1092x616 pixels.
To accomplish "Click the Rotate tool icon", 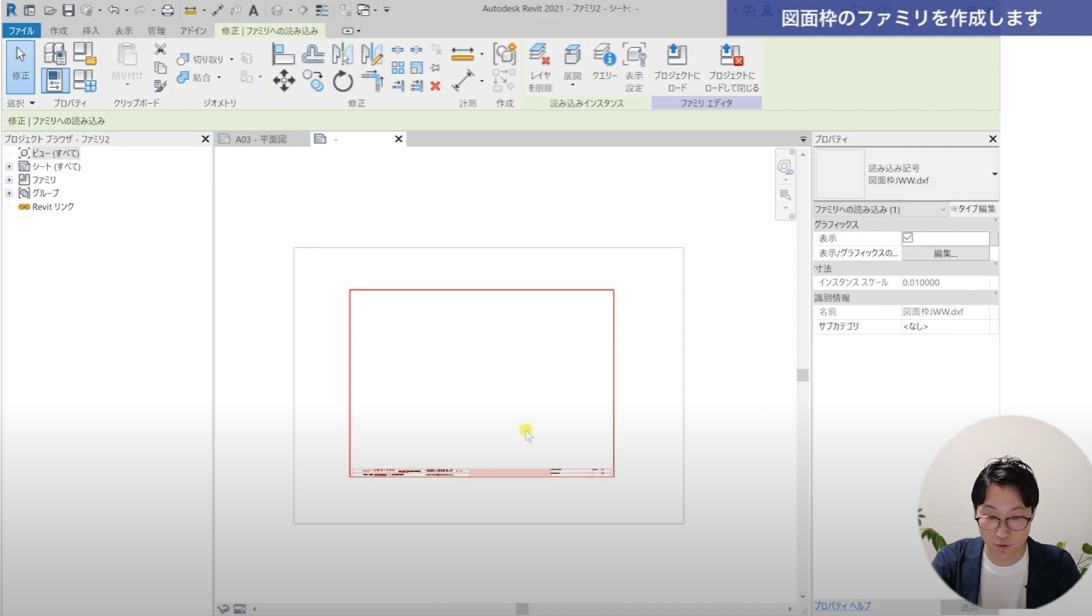I will (x=343, y=81).
